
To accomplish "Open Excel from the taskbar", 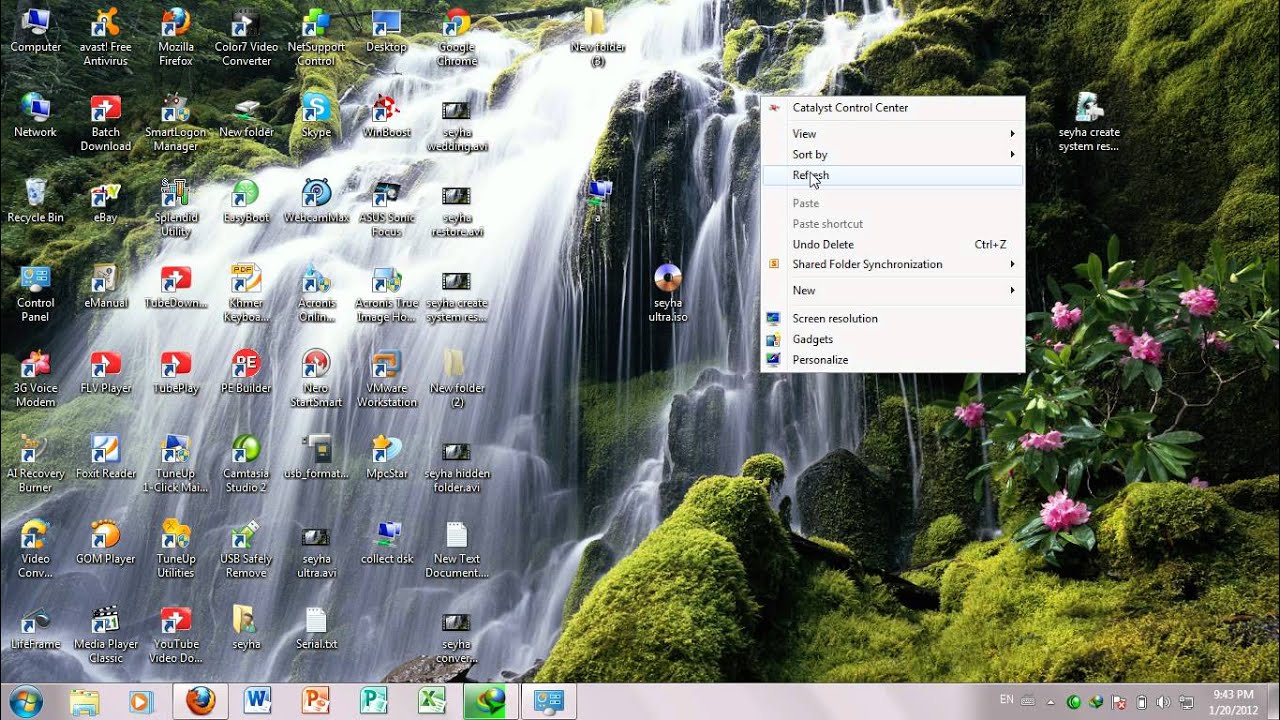I will coord(432,701).
